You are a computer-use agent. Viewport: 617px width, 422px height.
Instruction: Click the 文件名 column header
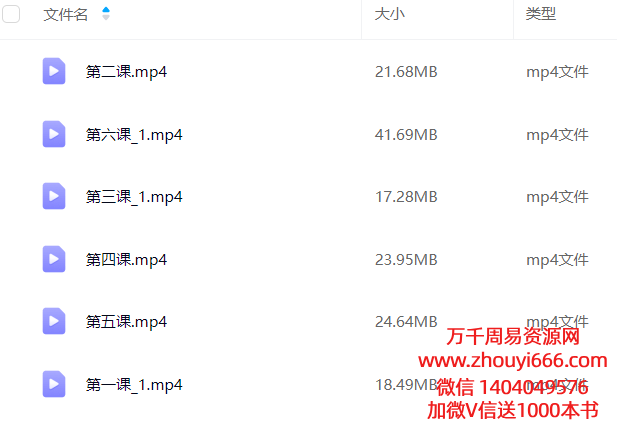click(66, 15)
